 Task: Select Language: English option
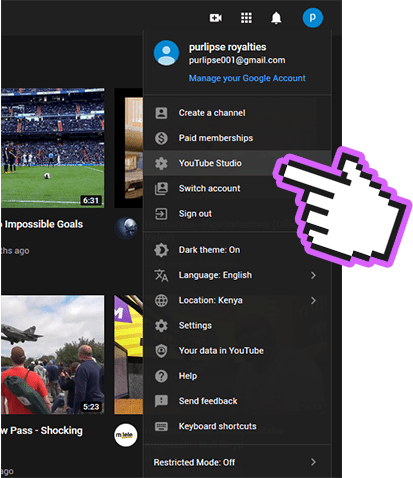pos(237,275)
